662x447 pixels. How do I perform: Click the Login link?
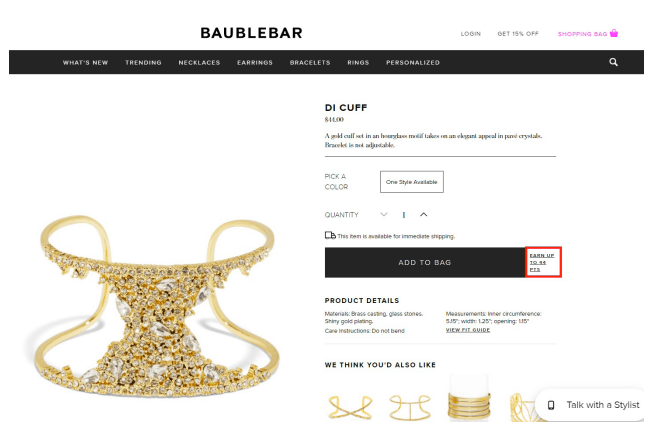point(471,34)
